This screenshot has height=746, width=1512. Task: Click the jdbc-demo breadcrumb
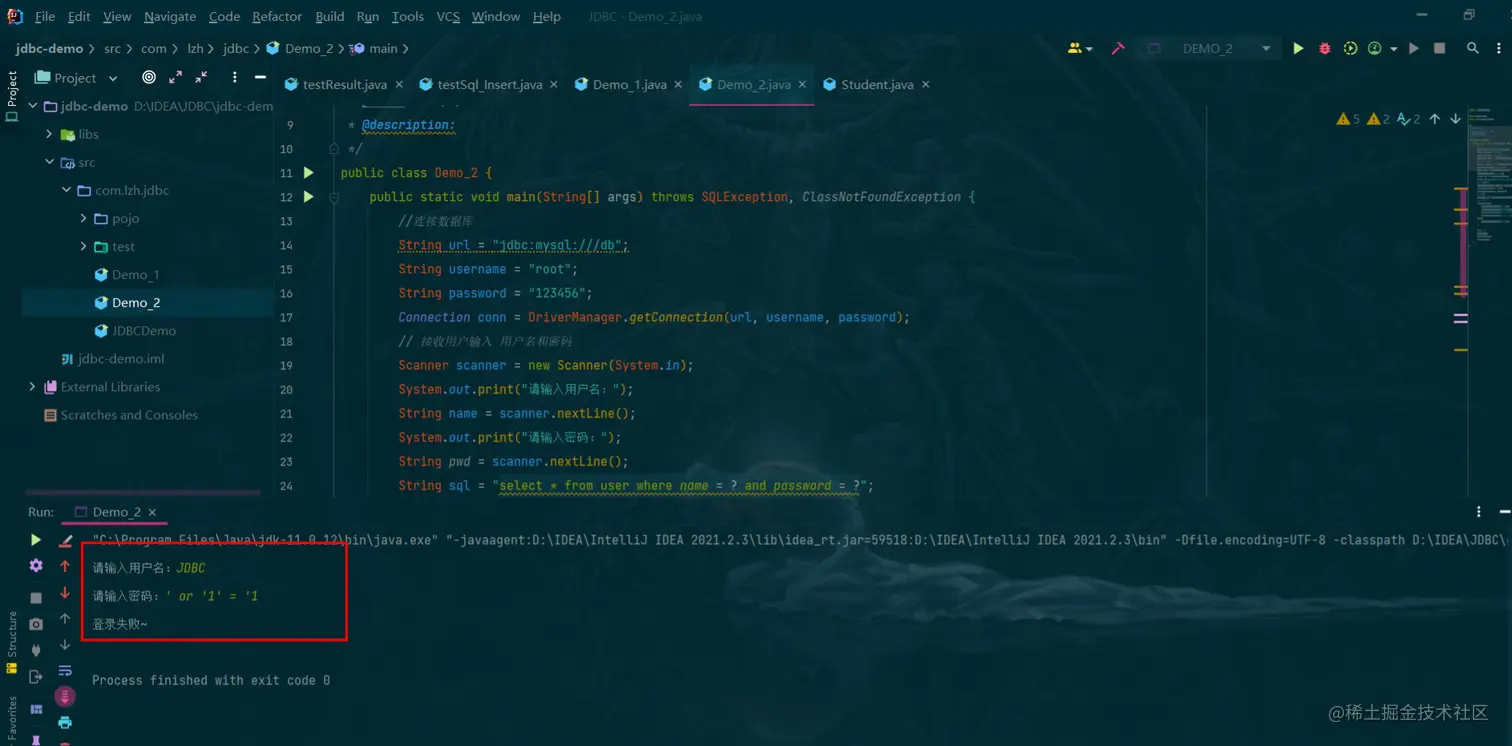[x=49, y=48]
